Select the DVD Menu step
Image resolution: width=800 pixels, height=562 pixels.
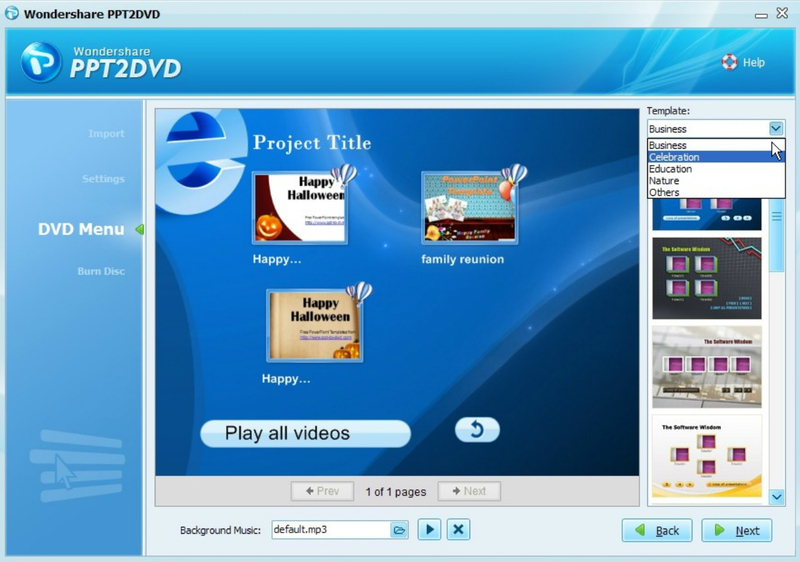click(81, 229)
